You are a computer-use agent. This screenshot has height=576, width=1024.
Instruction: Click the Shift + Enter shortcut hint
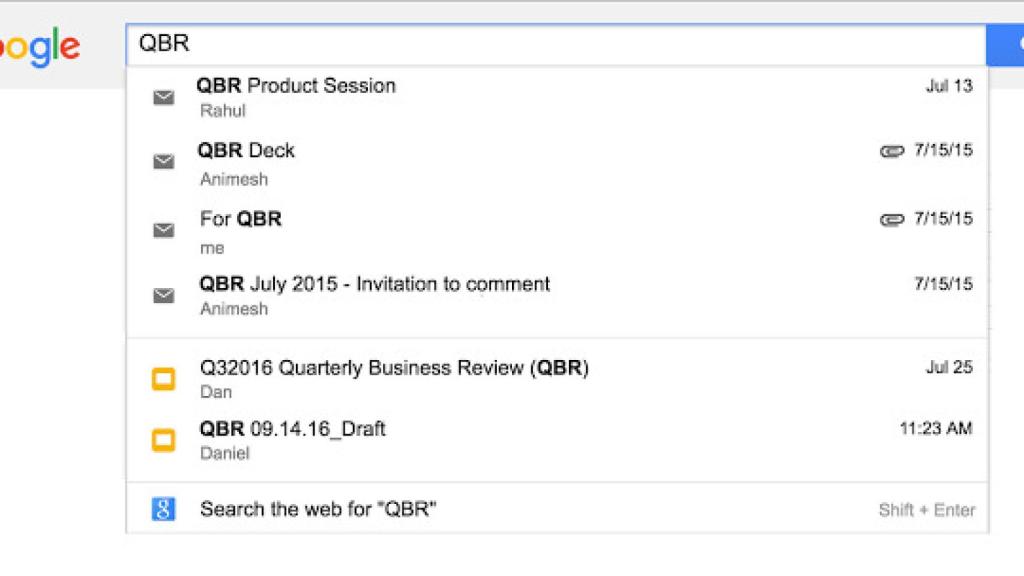pos(926,510)
